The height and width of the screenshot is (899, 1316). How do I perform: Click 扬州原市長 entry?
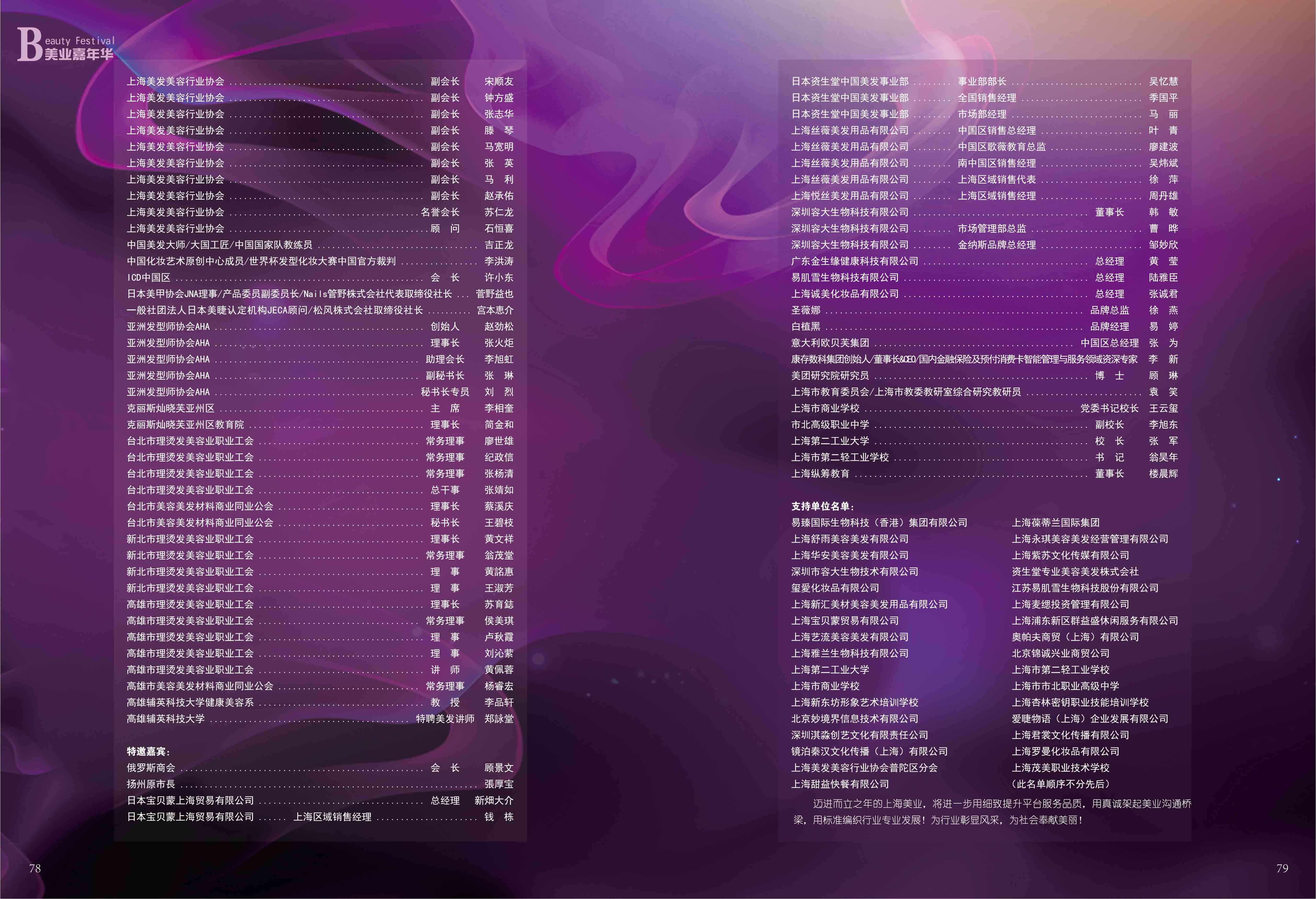coord(151,784)
